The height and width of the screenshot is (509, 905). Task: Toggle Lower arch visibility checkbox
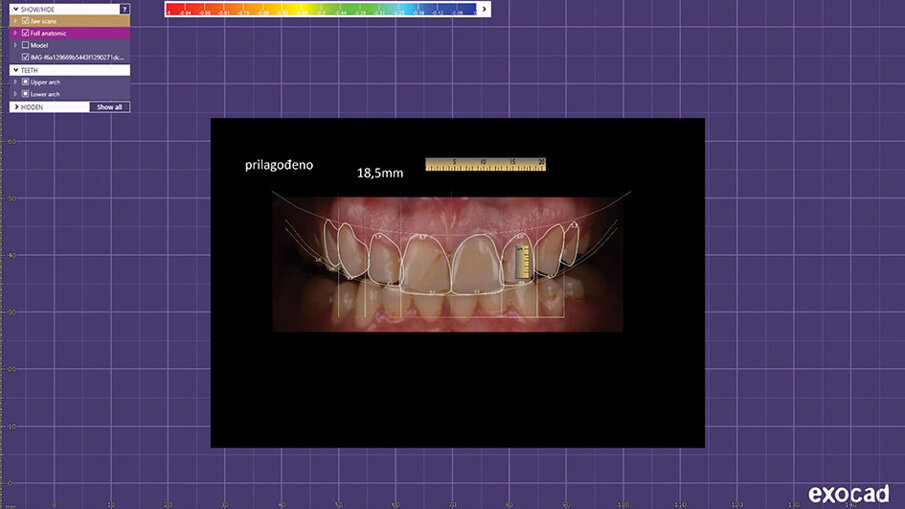click(25, 94)
